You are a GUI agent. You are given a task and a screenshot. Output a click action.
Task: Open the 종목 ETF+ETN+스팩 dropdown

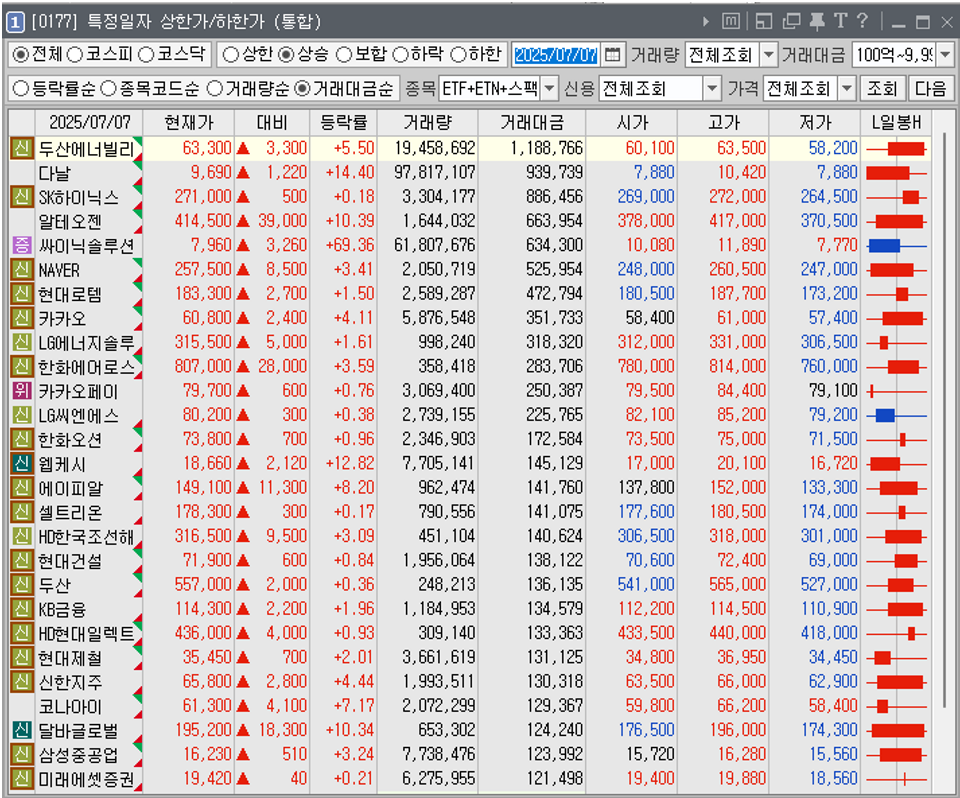[x=550, y=89]
